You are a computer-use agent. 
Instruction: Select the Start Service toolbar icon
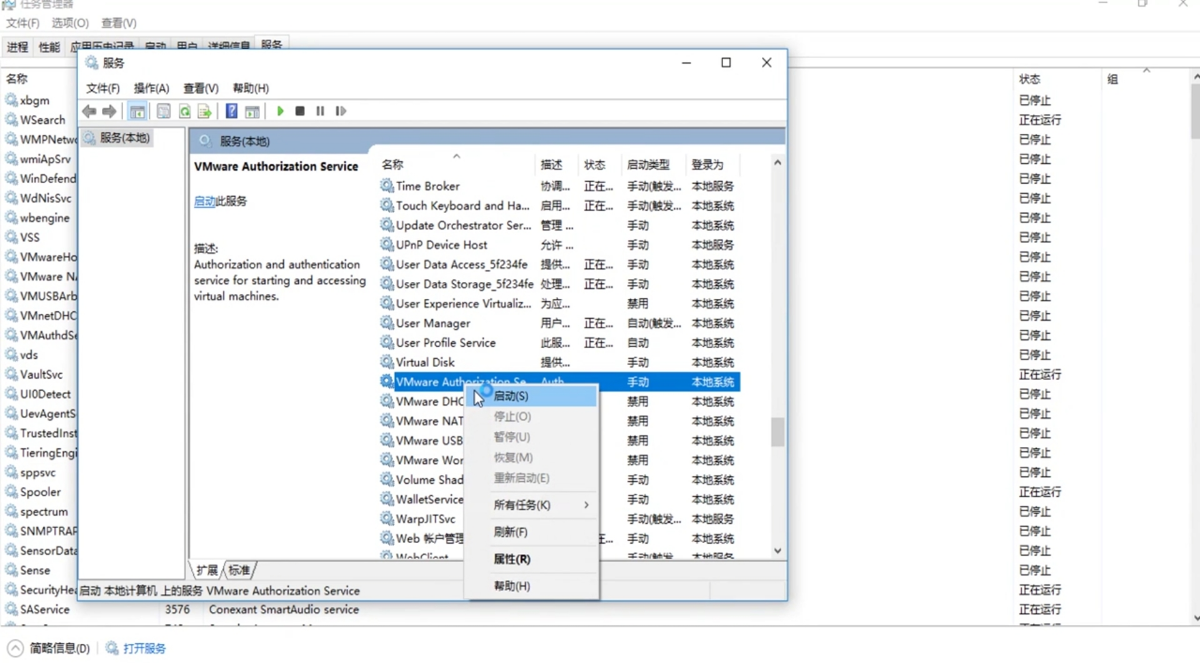[x=280, y=110]
